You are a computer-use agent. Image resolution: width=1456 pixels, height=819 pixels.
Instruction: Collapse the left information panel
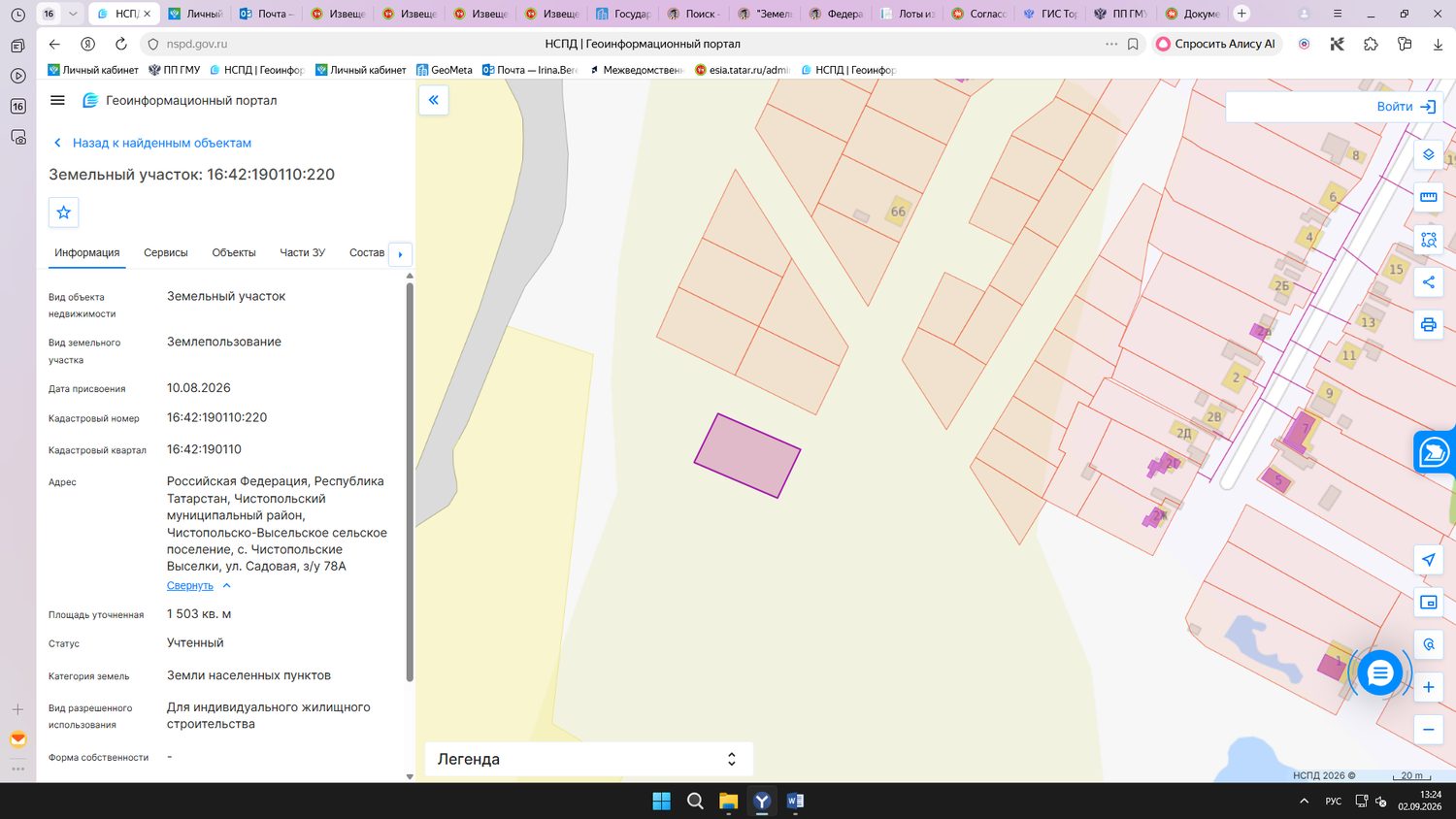tap(433, 100)
